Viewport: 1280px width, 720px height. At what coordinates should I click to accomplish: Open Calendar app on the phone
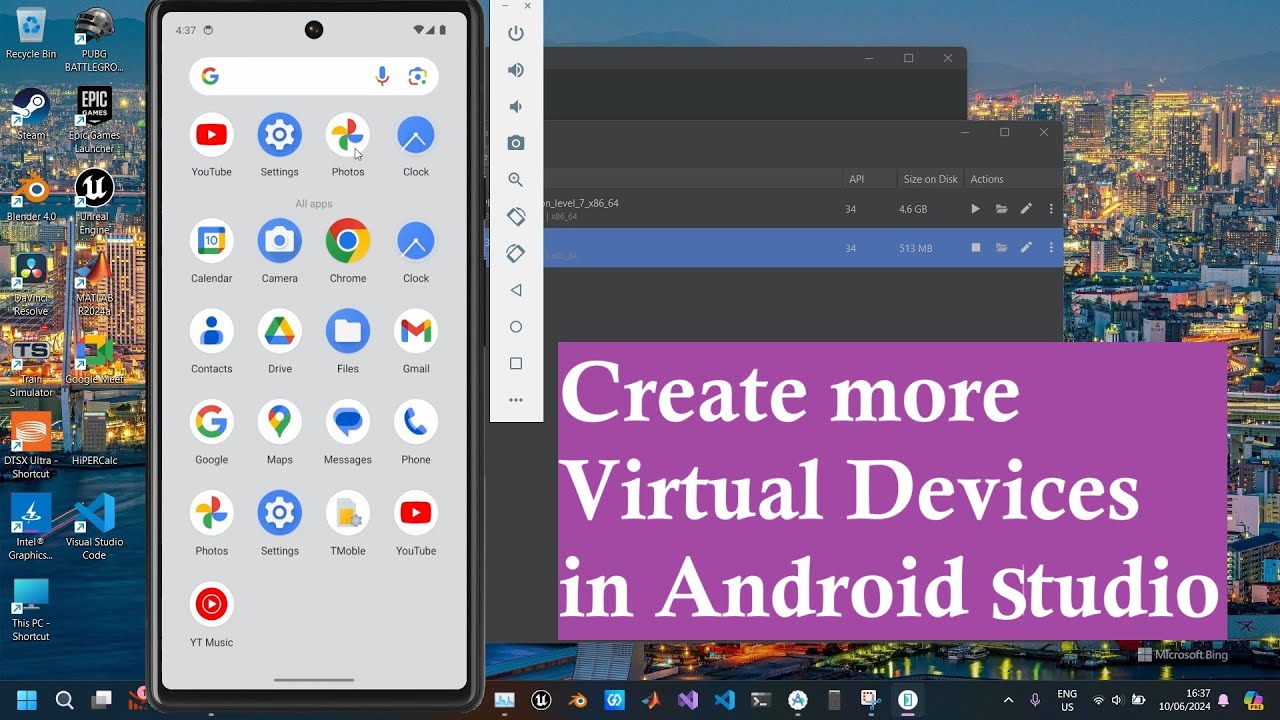point(212,250)
